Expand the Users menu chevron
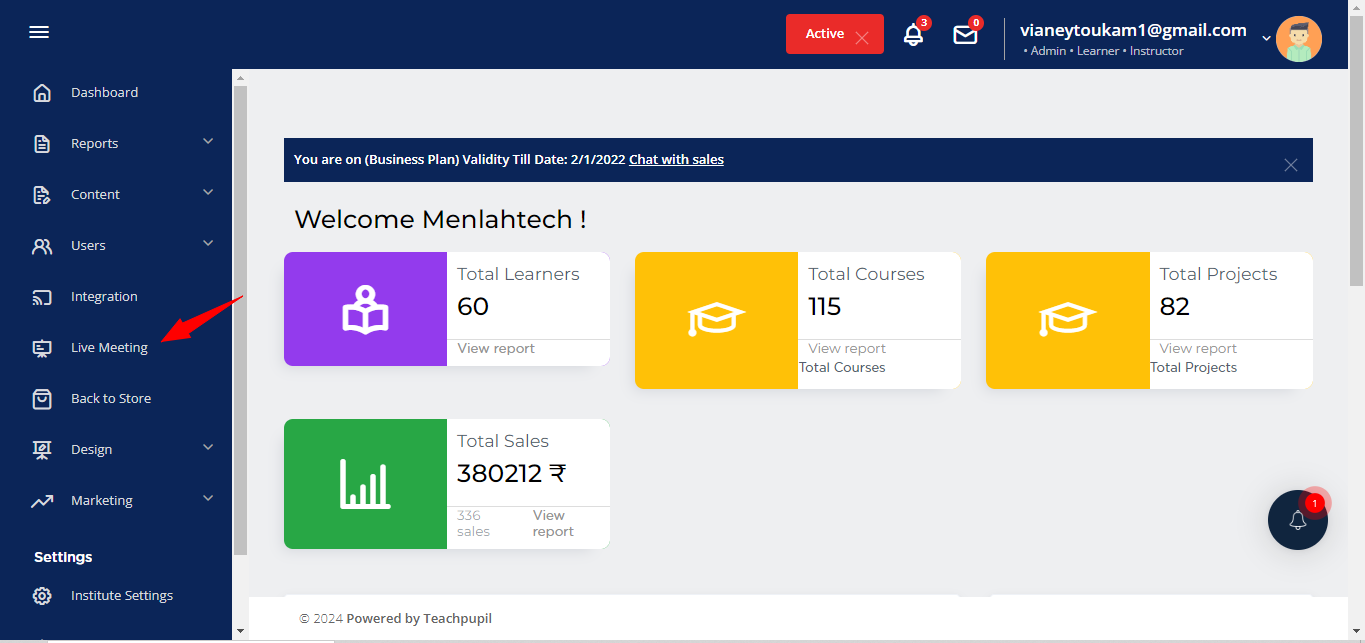 pos(208,243)
